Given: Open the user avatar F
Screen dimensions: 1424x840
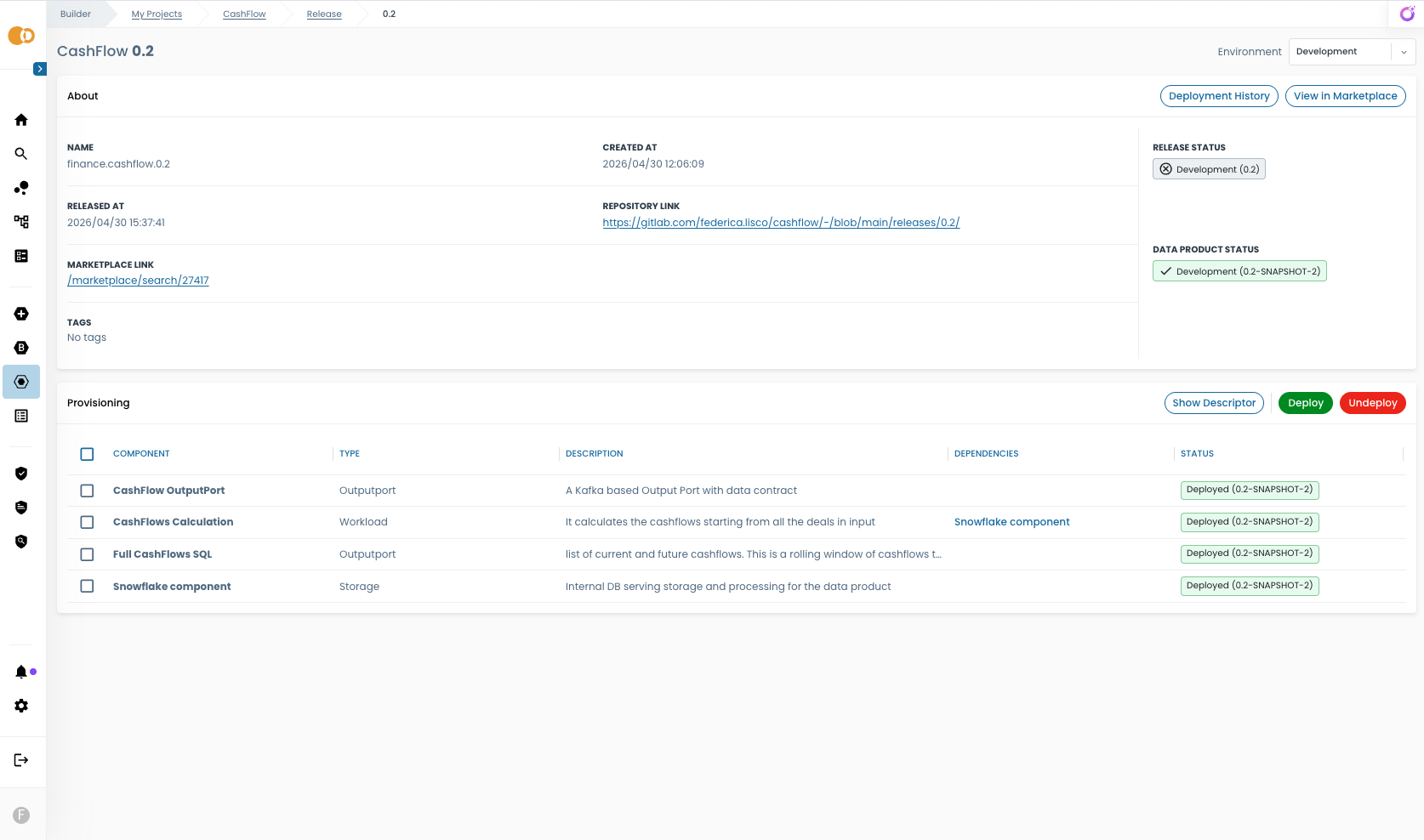Looking at the screenshot, I should coord(21,815).
